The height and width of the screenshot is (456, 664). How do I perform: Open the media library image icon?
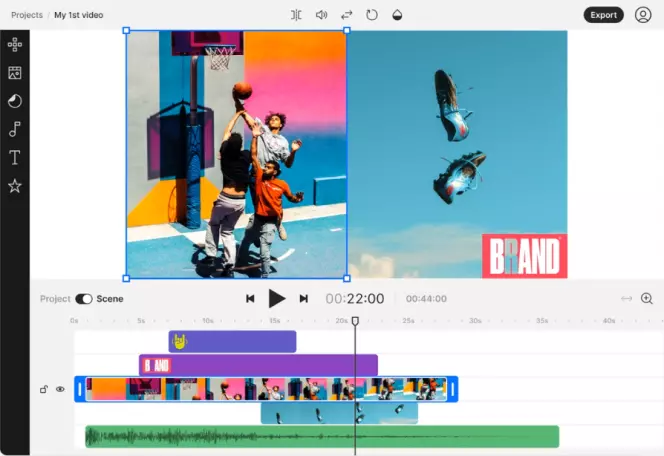click(15, 73)
